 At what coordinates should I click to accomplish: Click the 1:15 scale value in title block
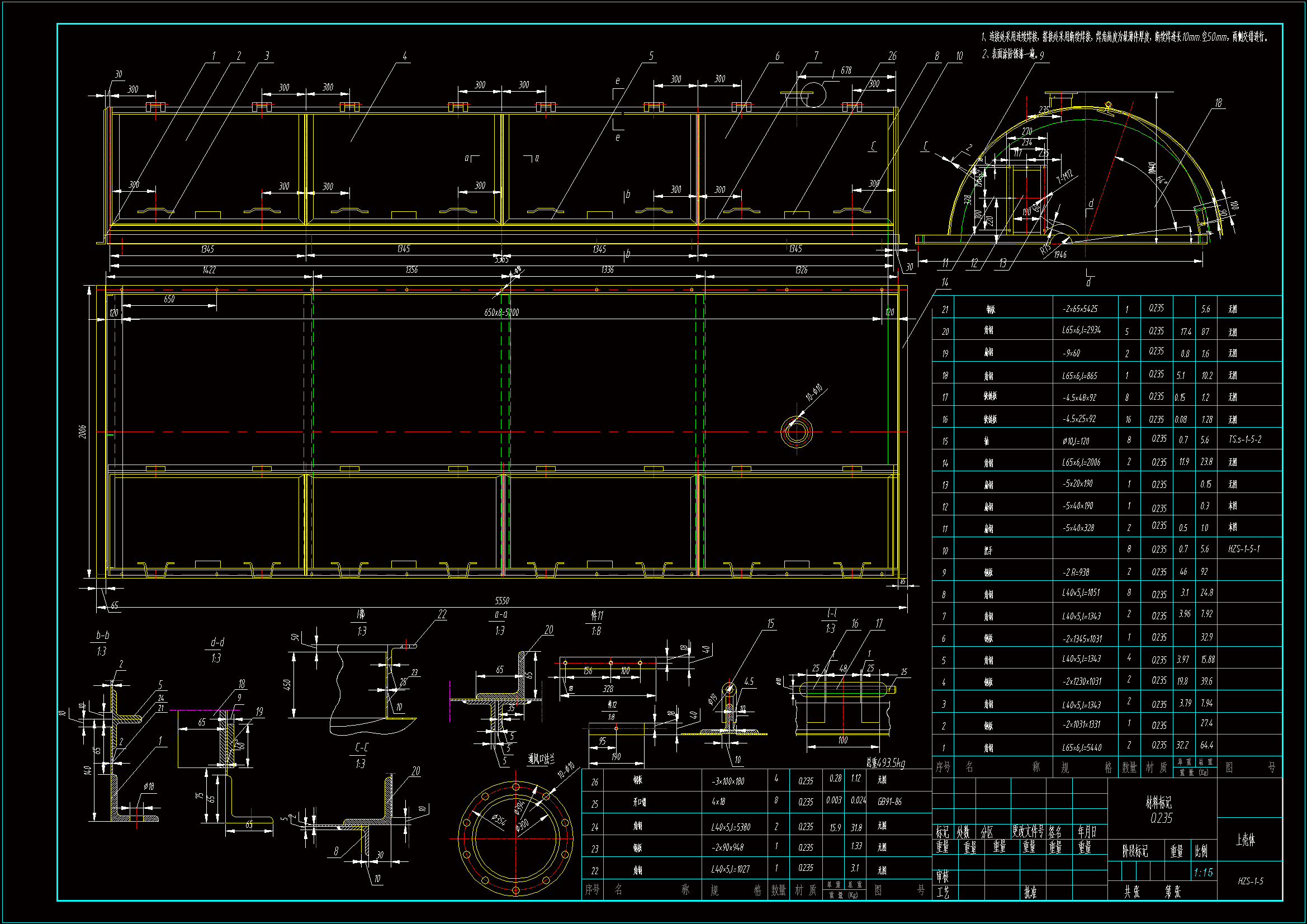(1203, 872)
